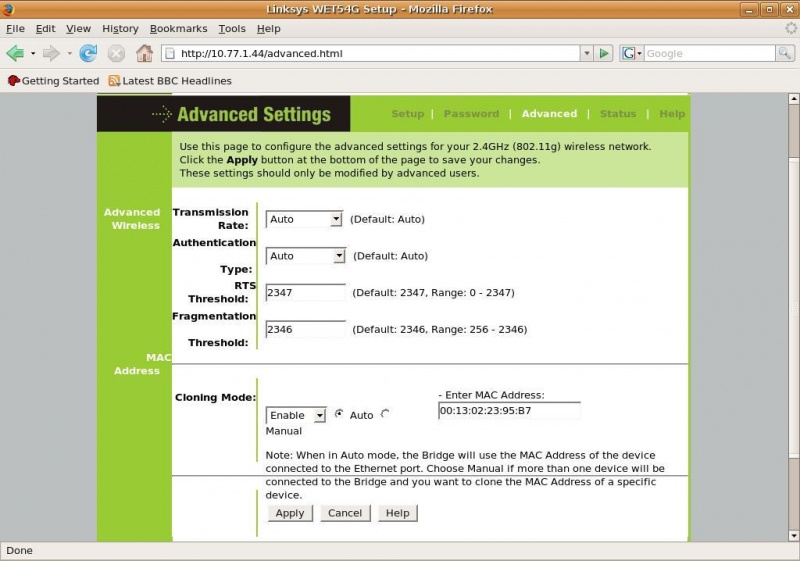The height and width of the screenshot is (561, 800).
Task: Expand the Authentication Type dropdown
Action: (x=338, y=256)
